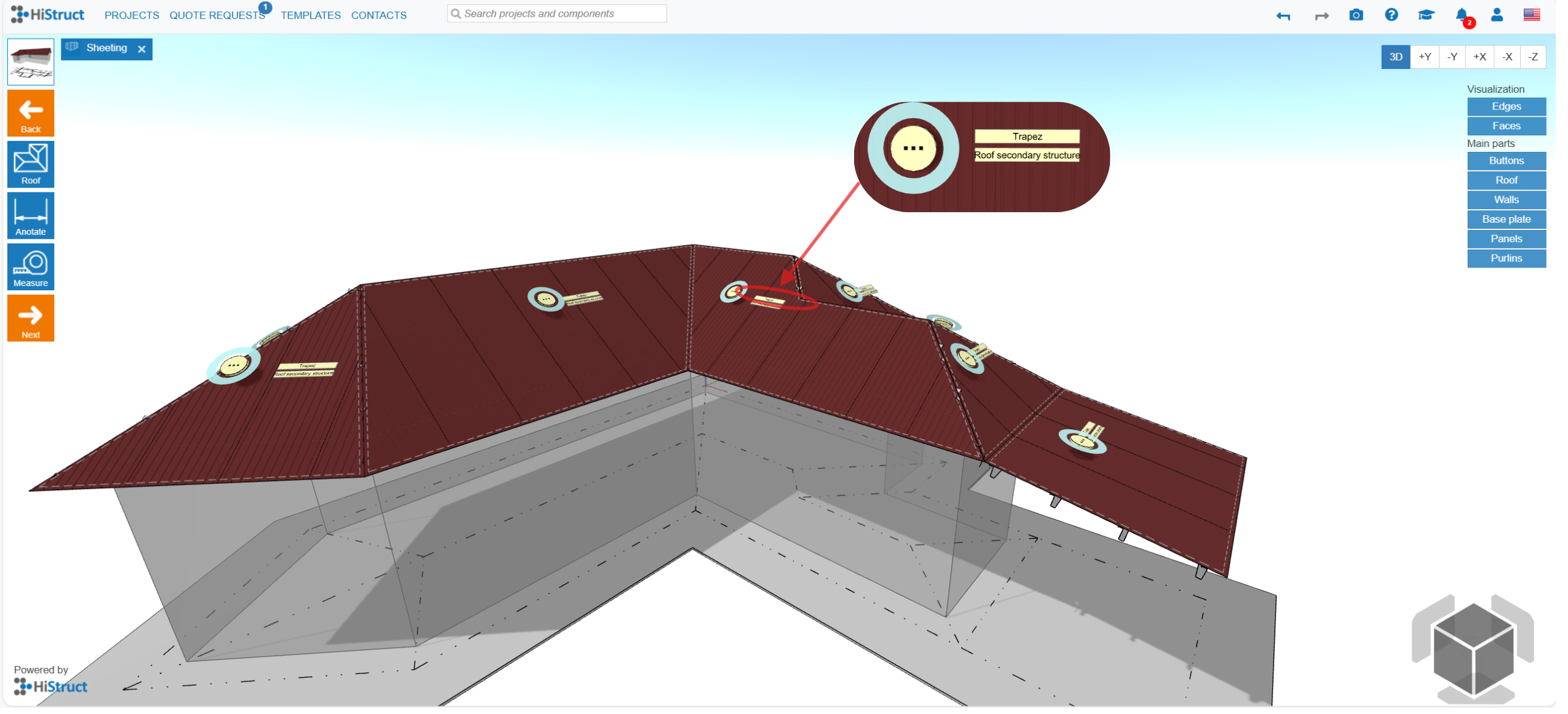The image size is (1568, 714).
Task: Close the Sheeting tab
Action: tap(142, 49)
